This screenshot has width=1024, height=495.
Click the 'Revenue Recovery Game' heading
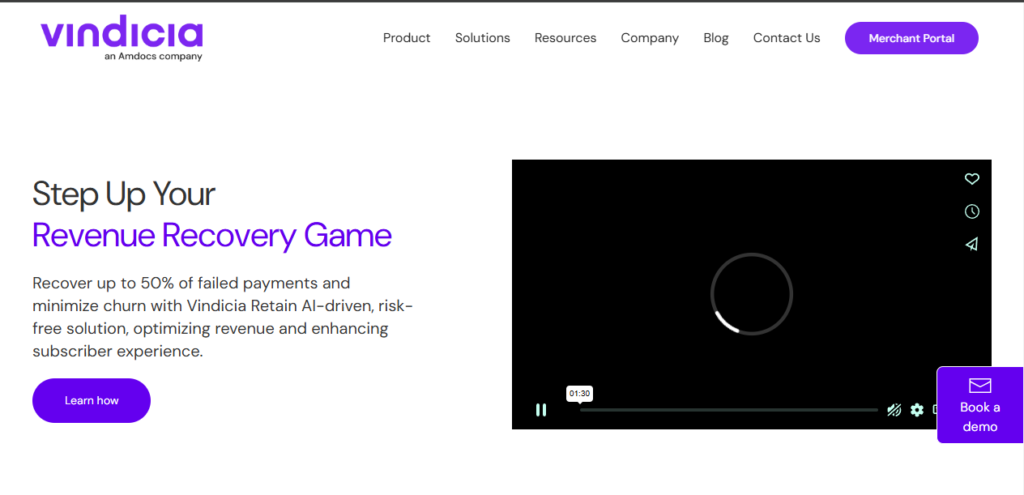(x=212, y=236)
